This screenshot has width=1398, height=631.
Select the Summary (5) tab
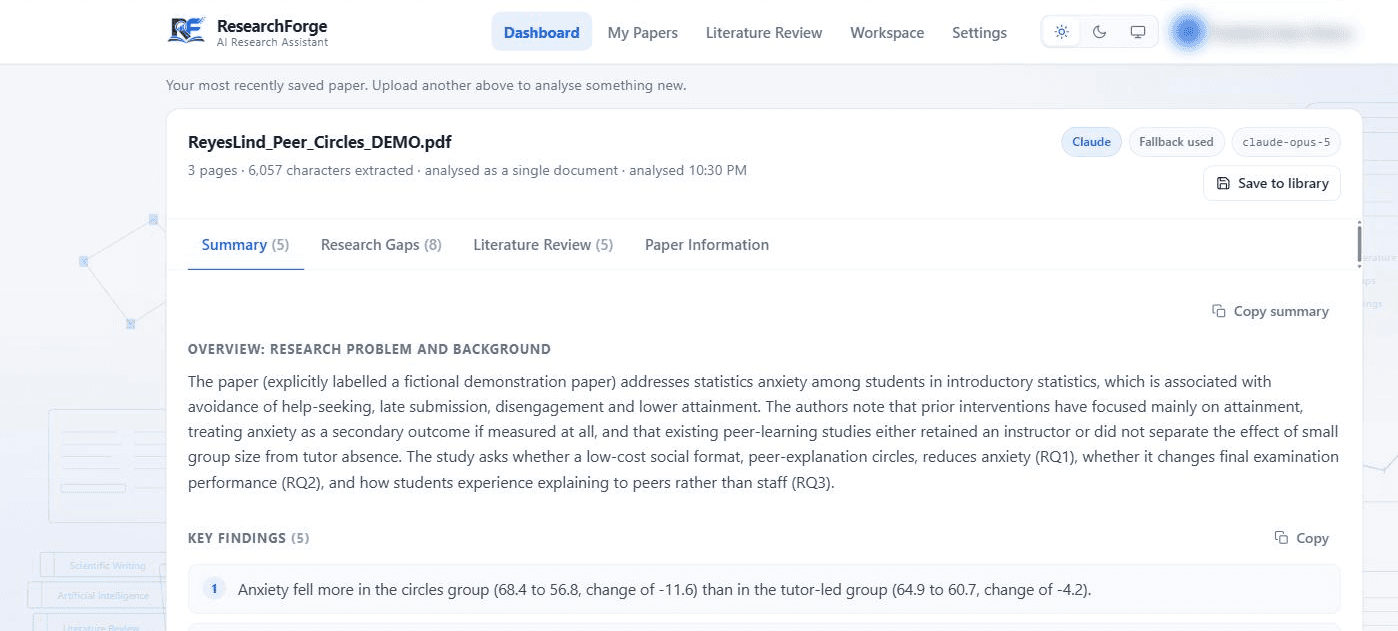(245, 245)
